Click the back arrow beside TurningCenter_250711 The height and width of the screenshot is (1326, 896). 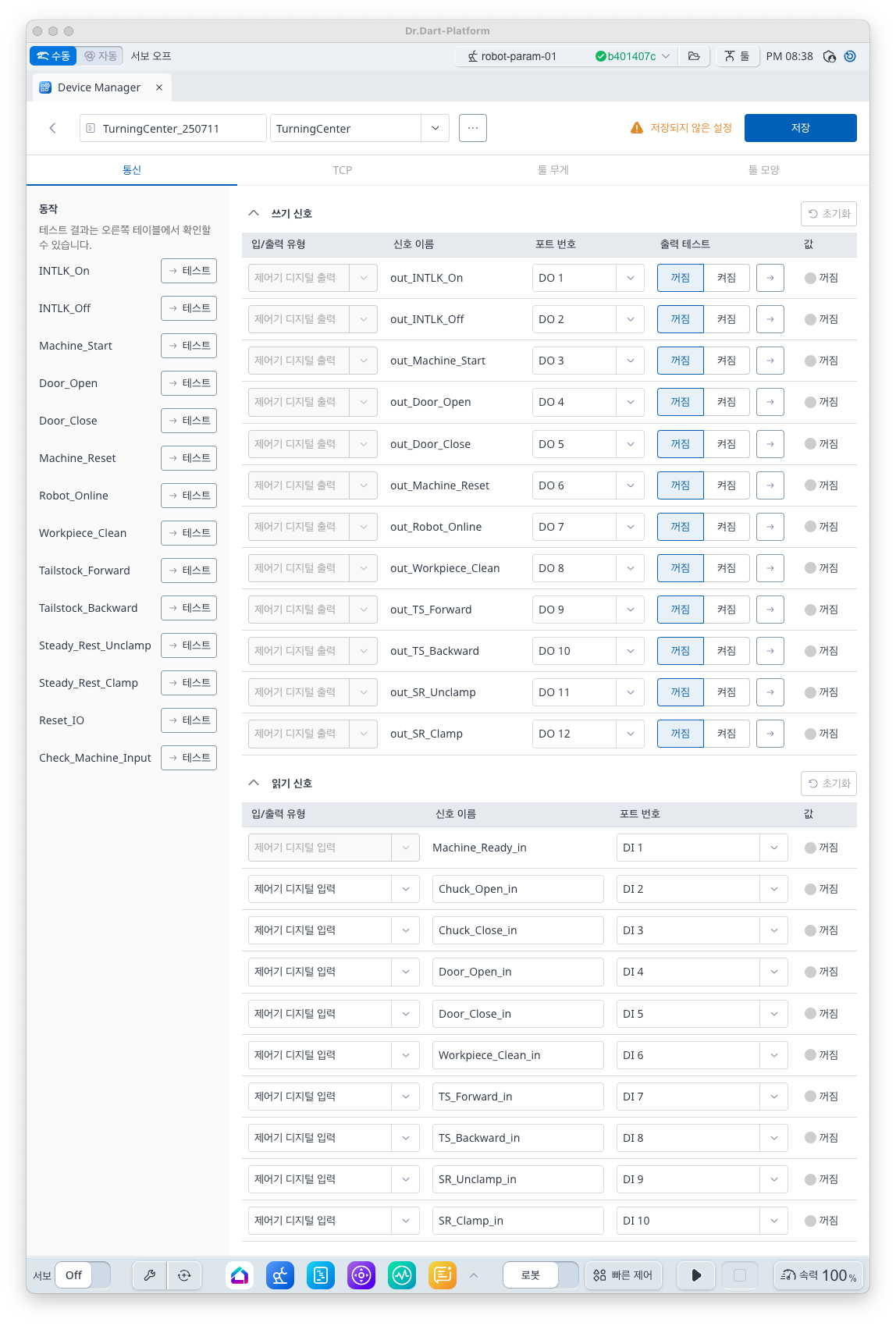(53, 128)
